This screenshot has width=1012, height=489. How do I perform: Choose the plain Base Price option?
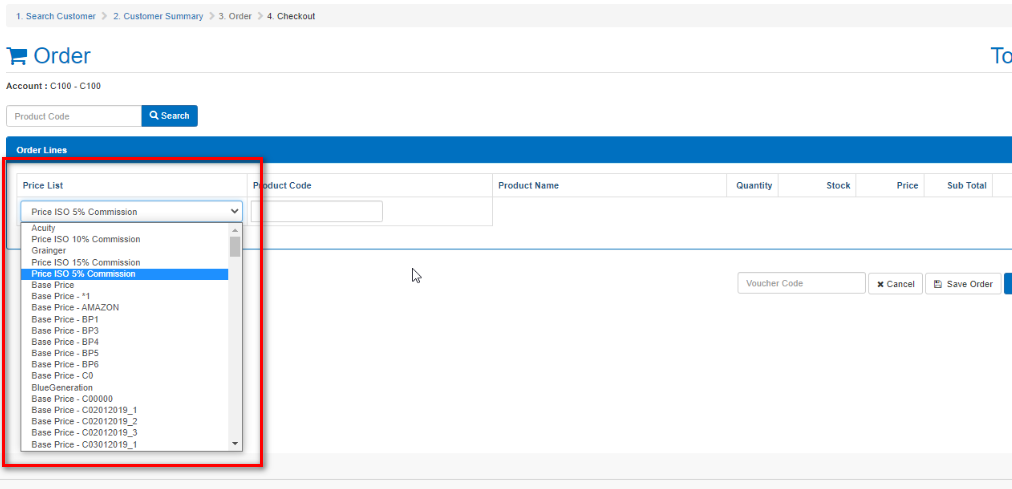(125, 285)
